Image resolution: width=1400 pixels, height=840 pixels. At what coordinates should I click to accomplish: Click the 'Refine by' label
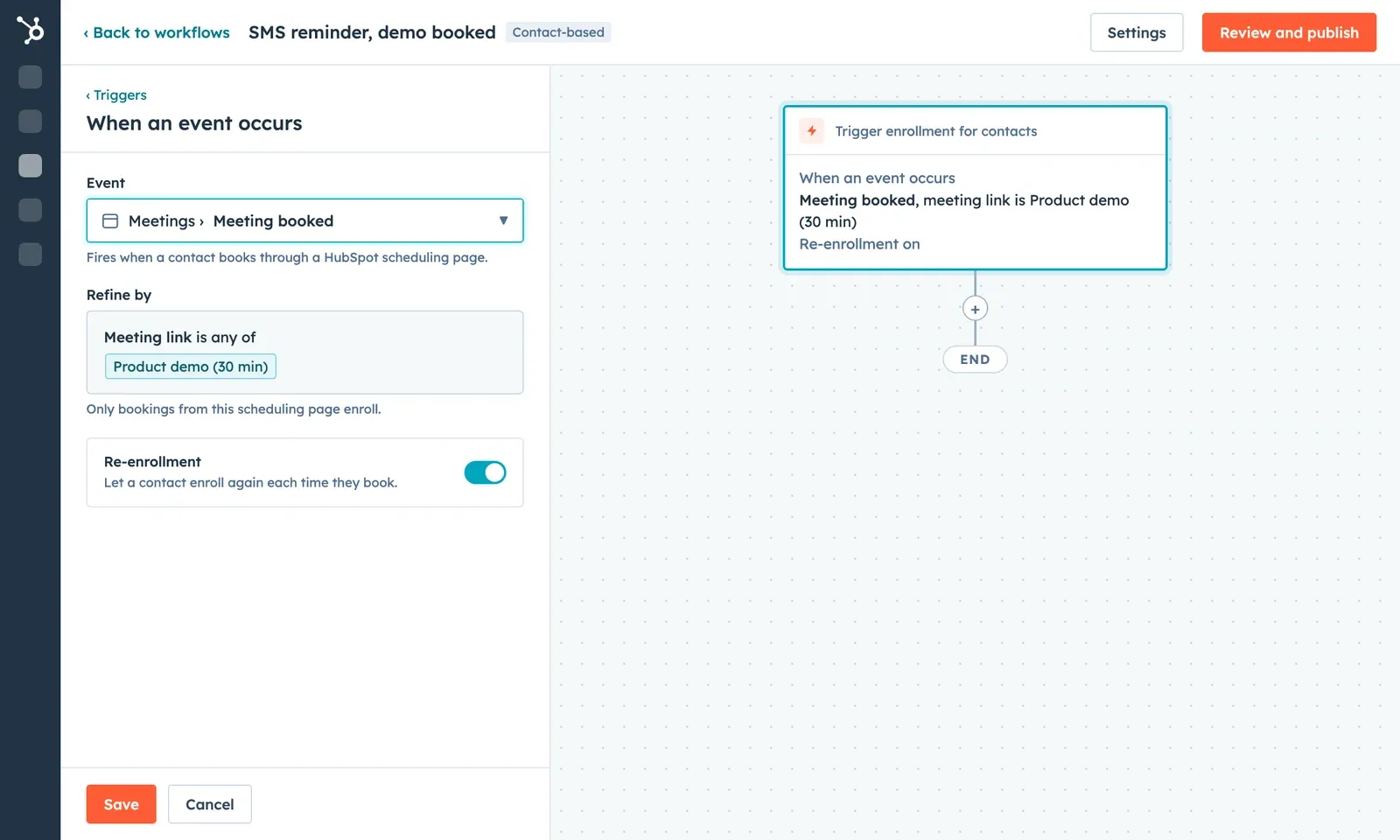119,295
